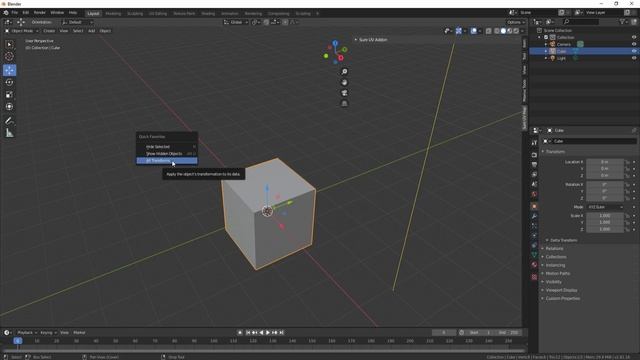Open the Tool properties tab icon
Screen dimensions: 640x360
[x=534, y=143]
